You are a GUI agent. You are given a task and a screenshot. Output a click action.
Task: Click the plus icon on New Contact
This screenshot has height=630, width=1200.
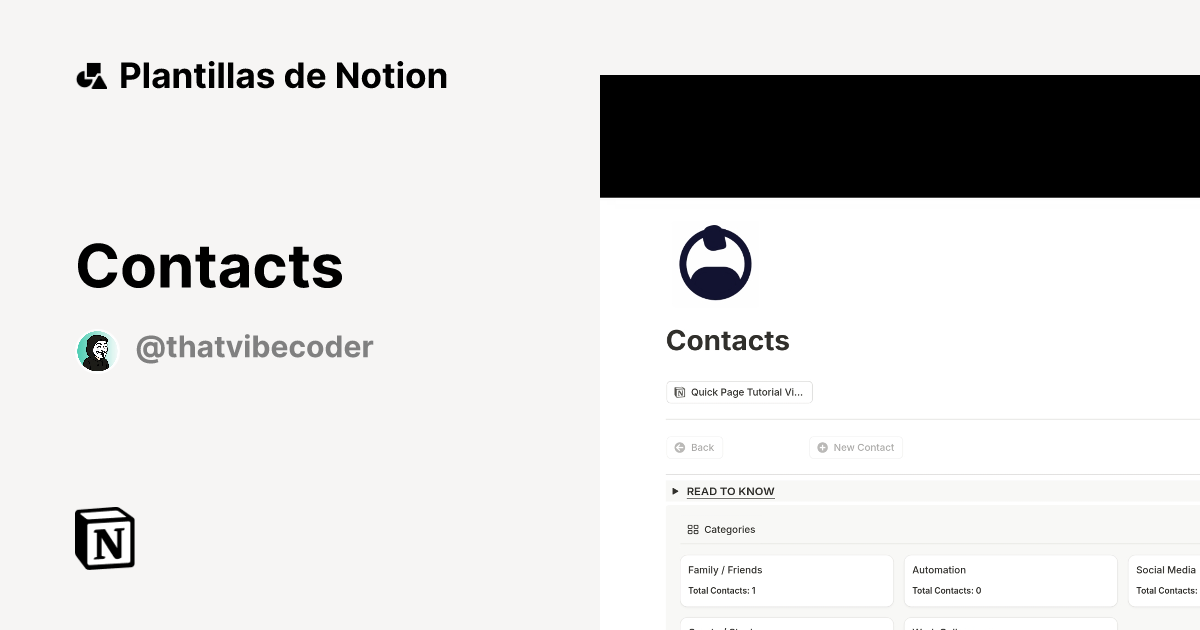tap(821, 447)
